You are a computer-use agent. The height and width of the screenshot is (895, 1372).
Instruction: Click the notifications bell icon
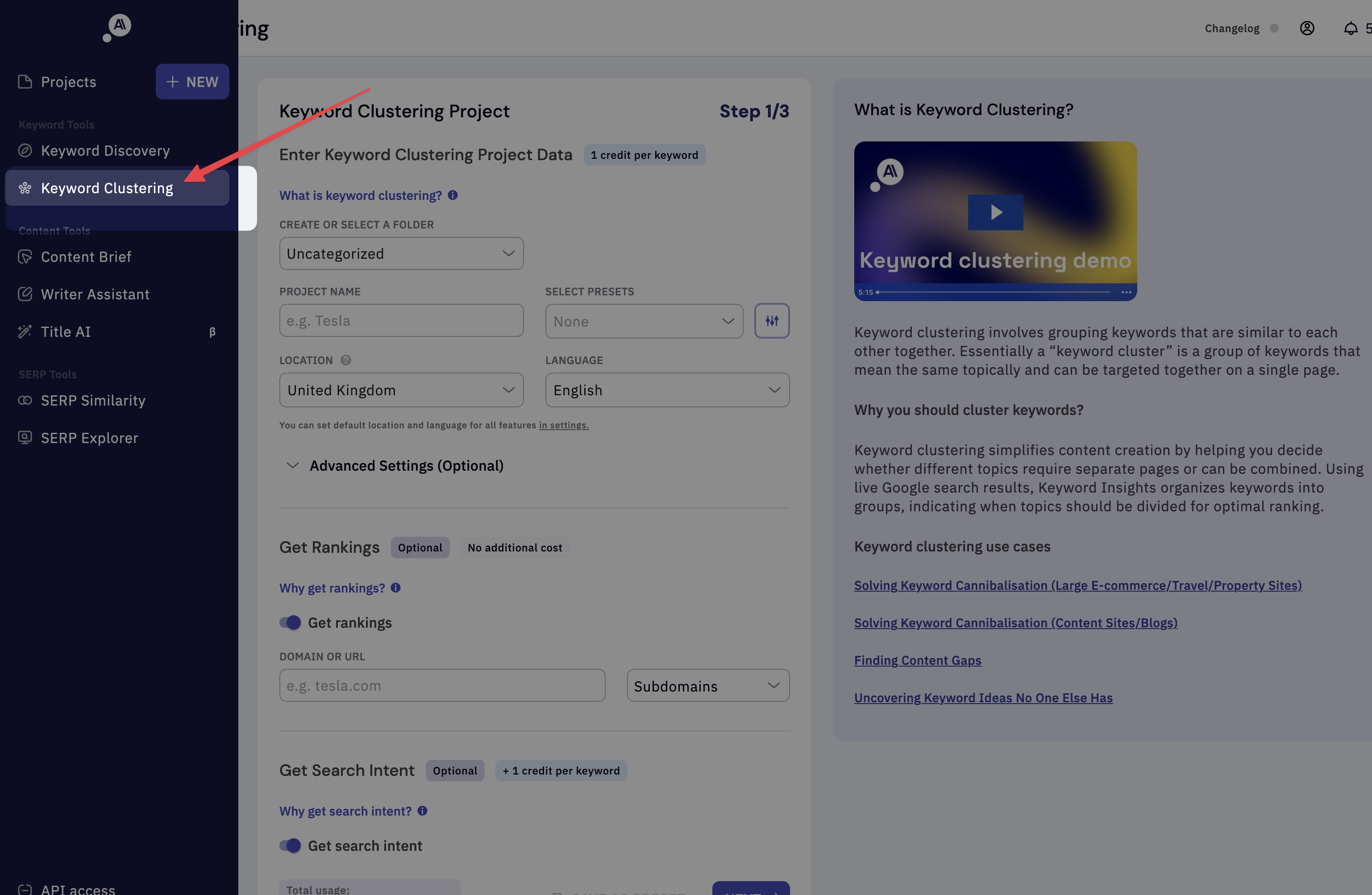[1350, 28]
